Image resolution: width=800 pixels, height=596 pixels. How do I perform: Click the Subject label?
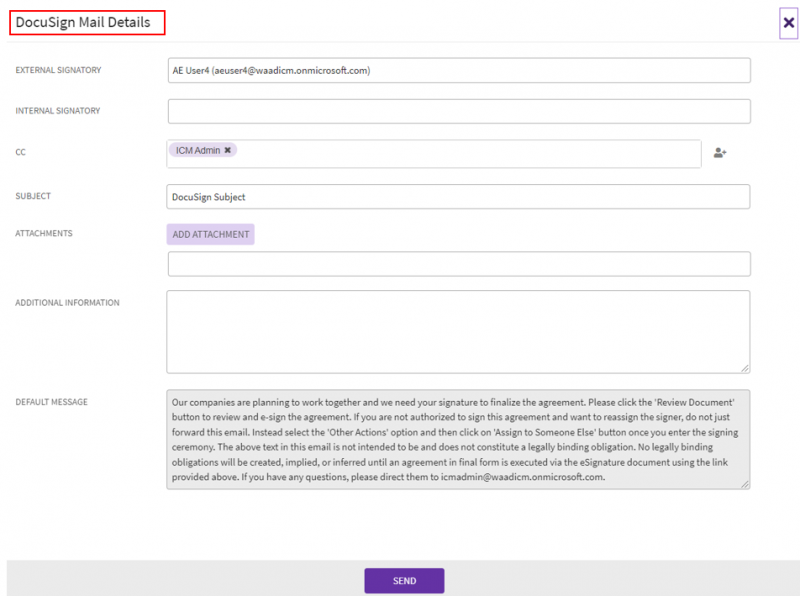point(33,196)
